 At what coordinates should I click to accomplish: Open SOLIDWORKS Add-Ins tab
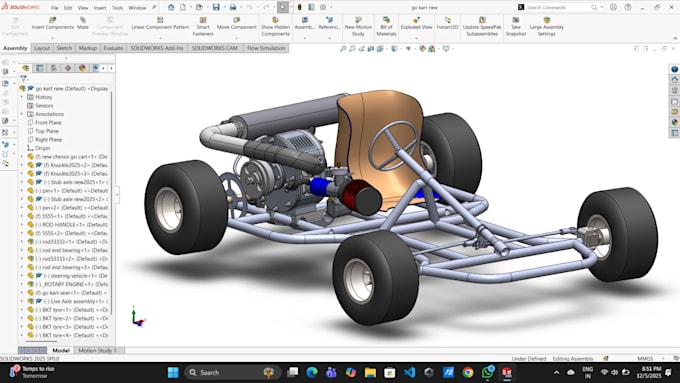157,48
